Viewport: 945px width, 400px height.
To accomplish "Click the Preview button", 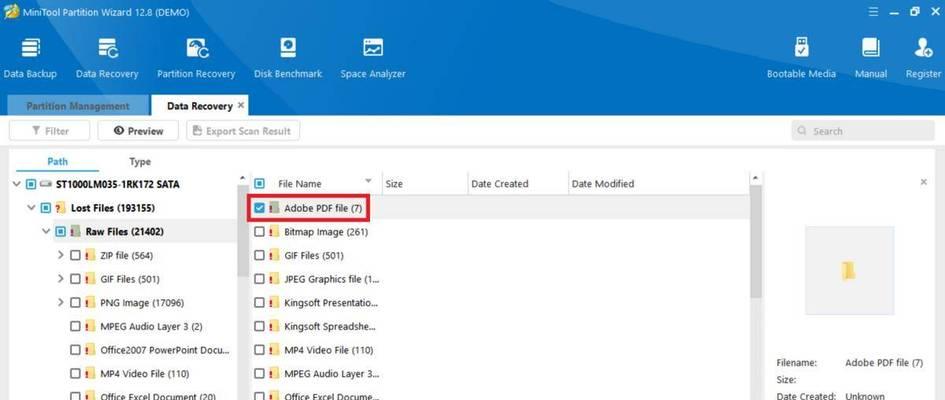I will tap(138, 131).
